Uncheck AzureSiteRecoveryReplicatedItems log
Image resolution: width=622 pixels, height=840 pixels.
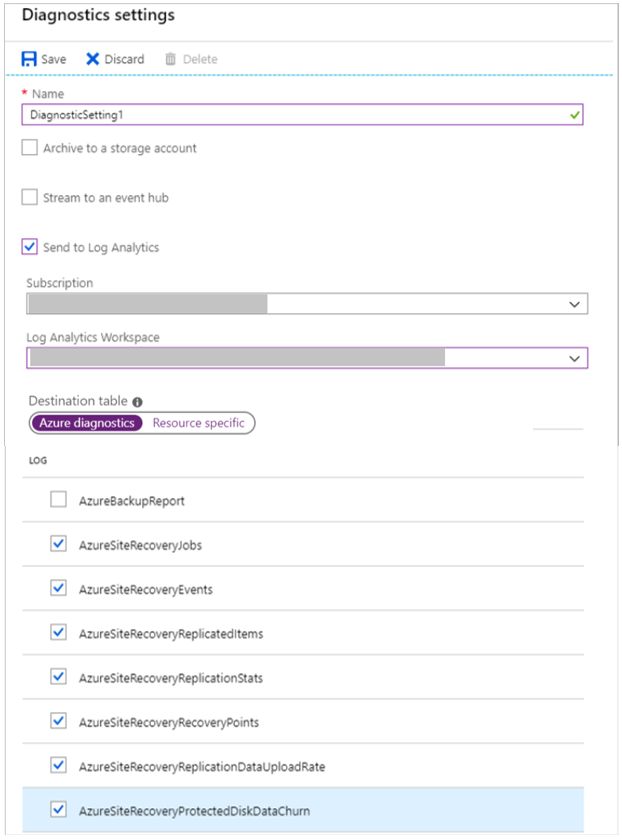[x=58, y=632]
